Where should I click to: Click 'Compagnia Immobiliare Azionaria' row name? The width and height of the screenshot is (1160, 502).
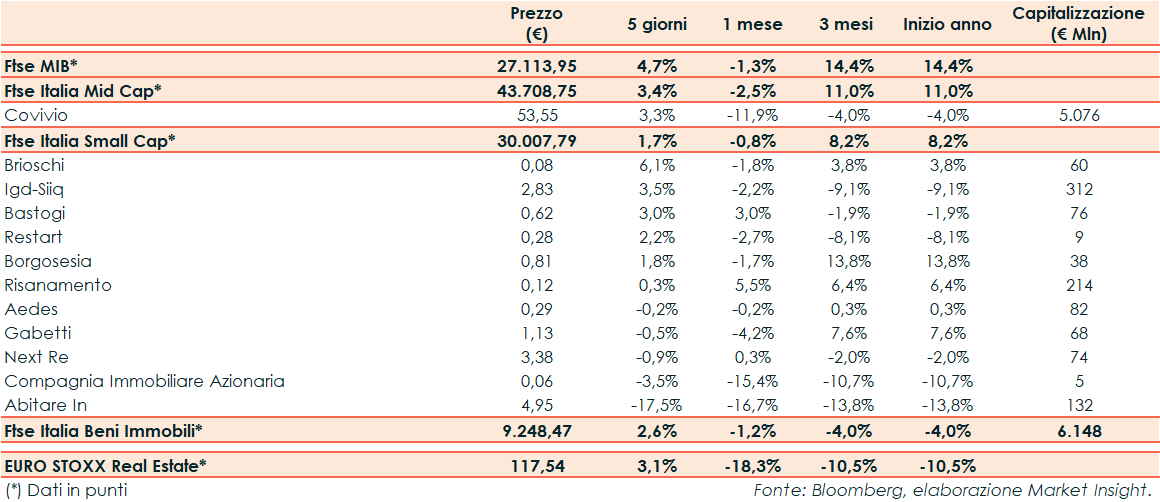point(145,381)
